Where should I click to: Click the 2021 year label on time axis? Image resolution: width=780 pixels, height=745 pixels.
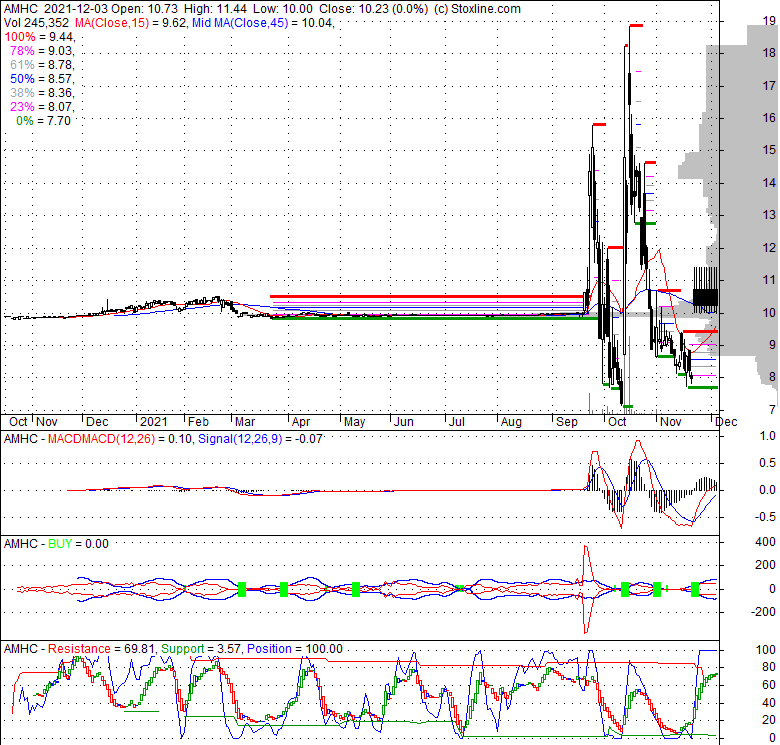(x=153, y=422)
